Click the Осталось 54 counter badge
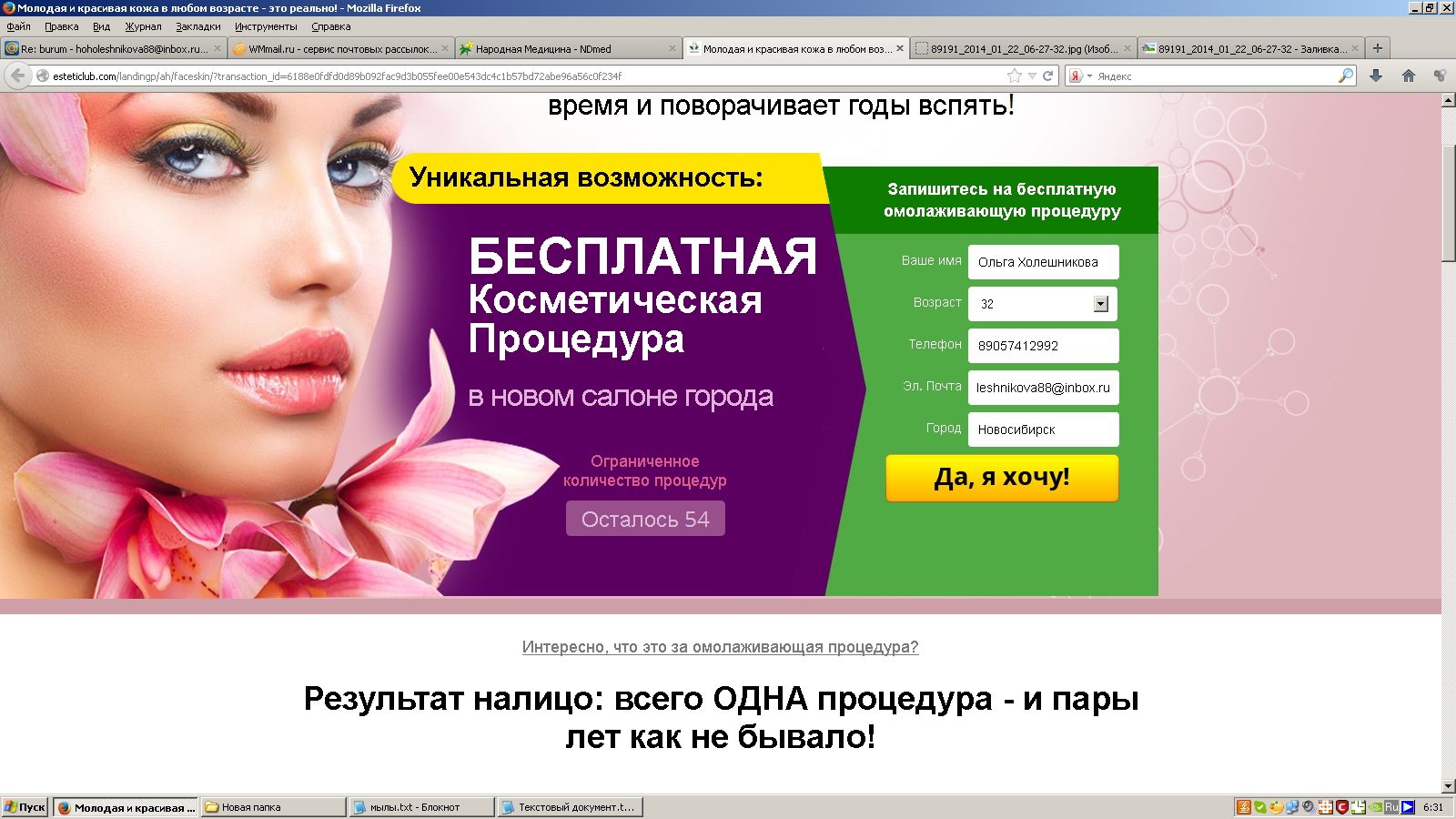 (x=645, y=519)
